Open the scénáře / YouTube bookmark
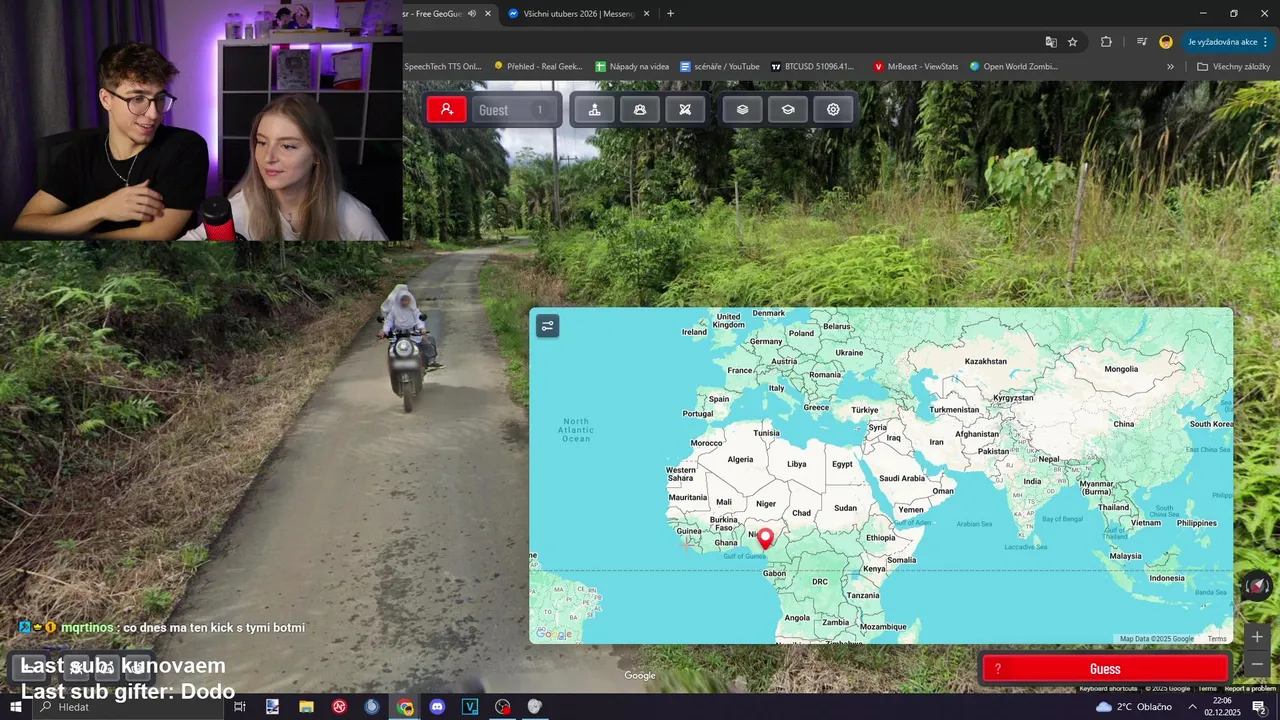The height and width of the screenshot is (720, 1280). [x=720, y=67]
